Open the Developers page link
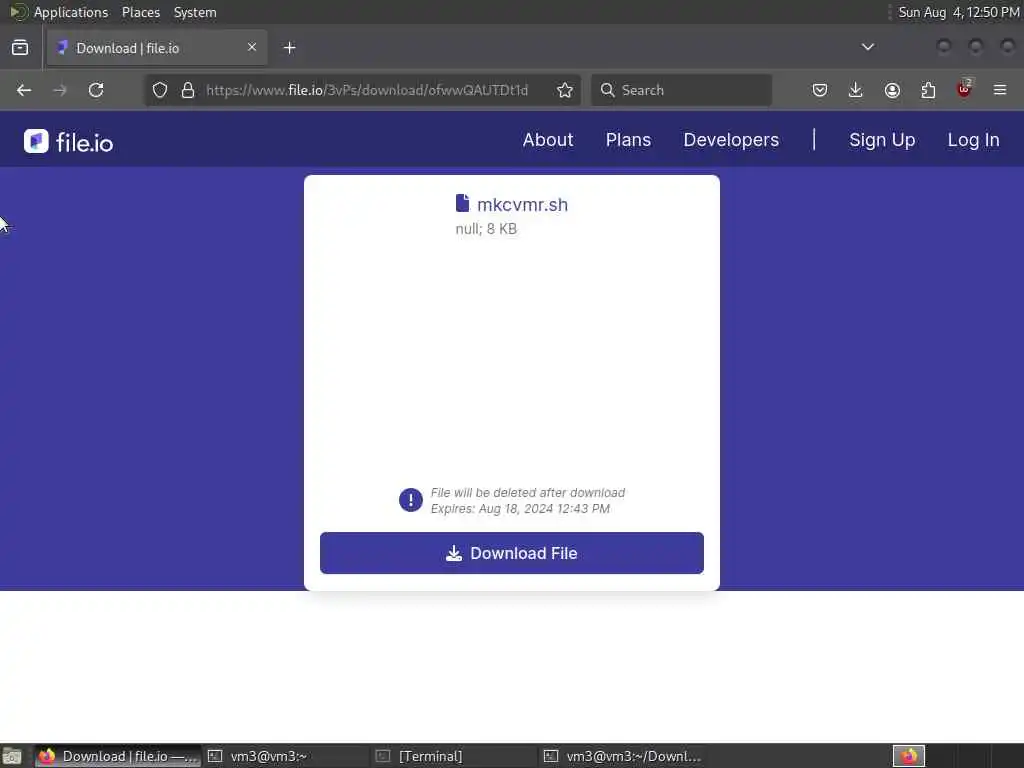 coord(731,140)
